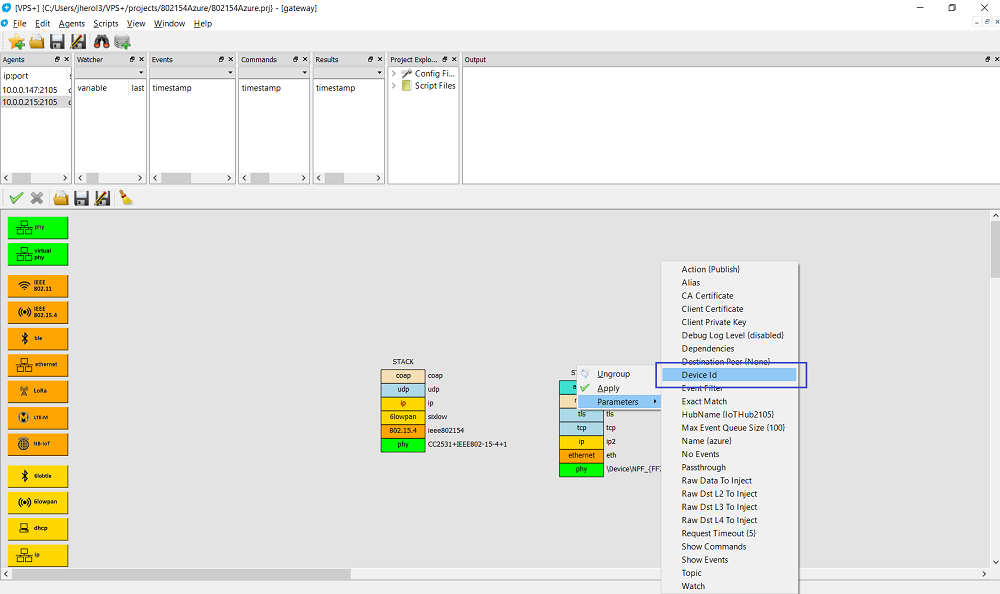Click the broom clear icon
Viewport: 1000px width, 594px height.
coord(126,198)
